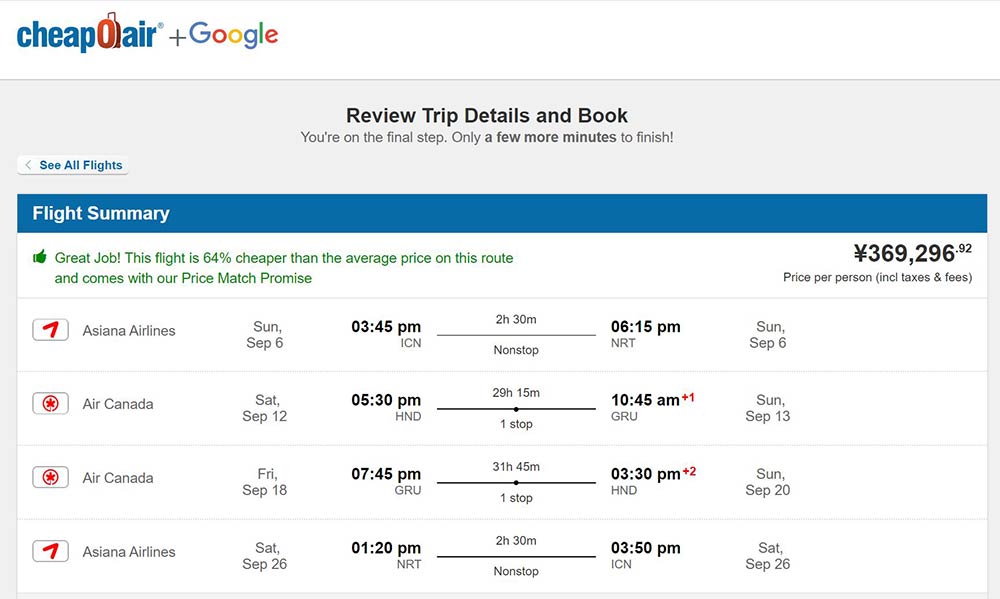The height and width of the screenshot is (599, 1000).
Task: Click the Flight Summary header bar
Action: tap(502, 213)
